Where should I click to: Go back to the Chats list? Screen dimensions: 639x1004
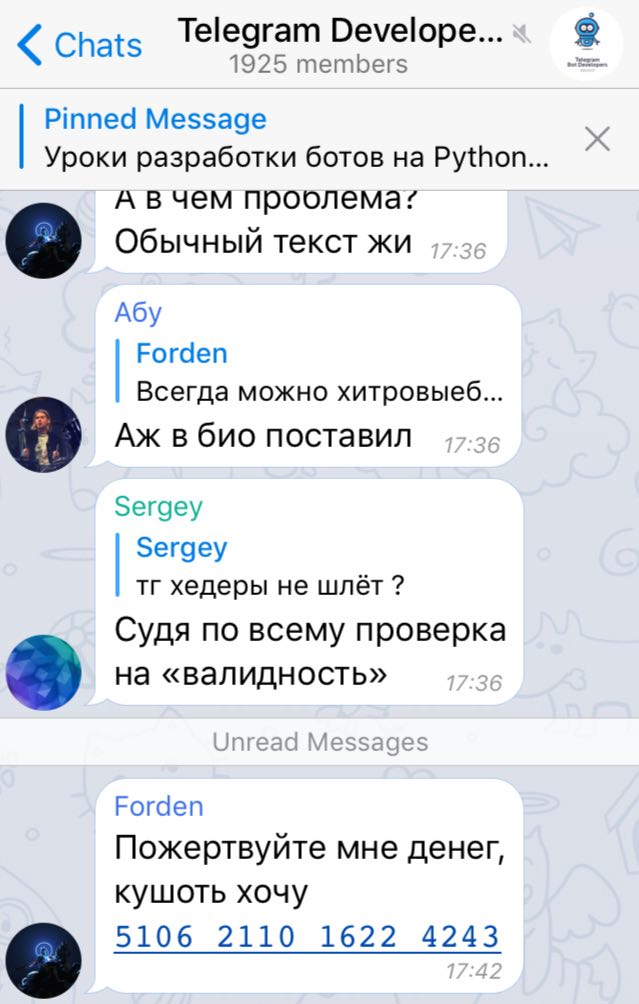click(79, 45)
